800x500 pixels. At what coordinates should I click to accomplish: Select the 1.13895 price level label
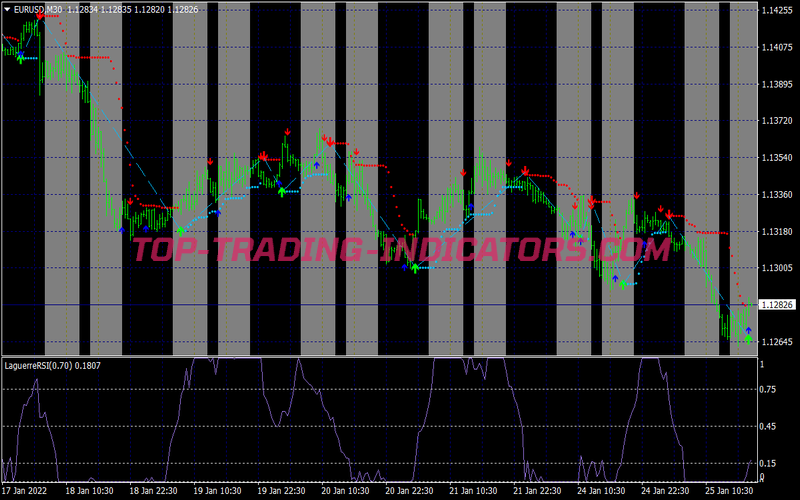coord(777,84)
